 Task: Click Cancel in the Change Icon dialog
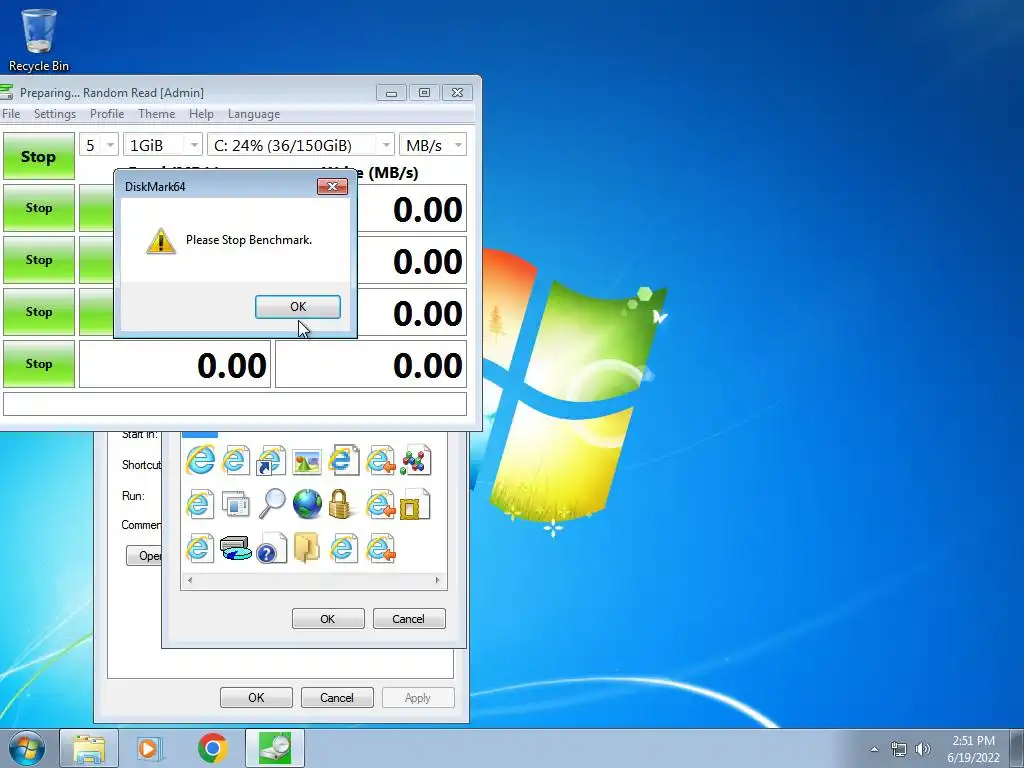409,618
